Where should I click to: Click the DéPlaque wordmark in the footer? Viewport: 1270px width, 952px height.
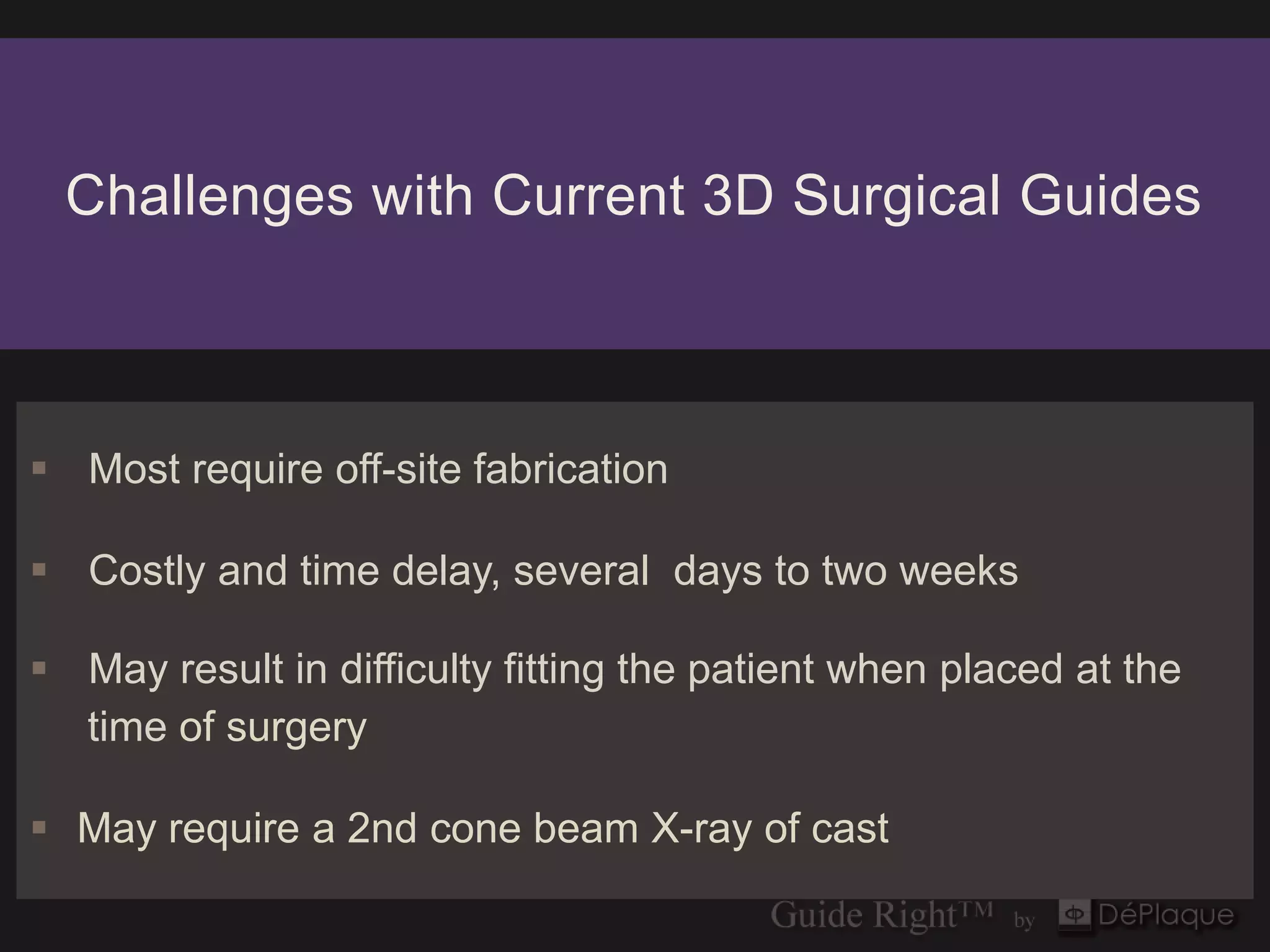click(1165, 915)
